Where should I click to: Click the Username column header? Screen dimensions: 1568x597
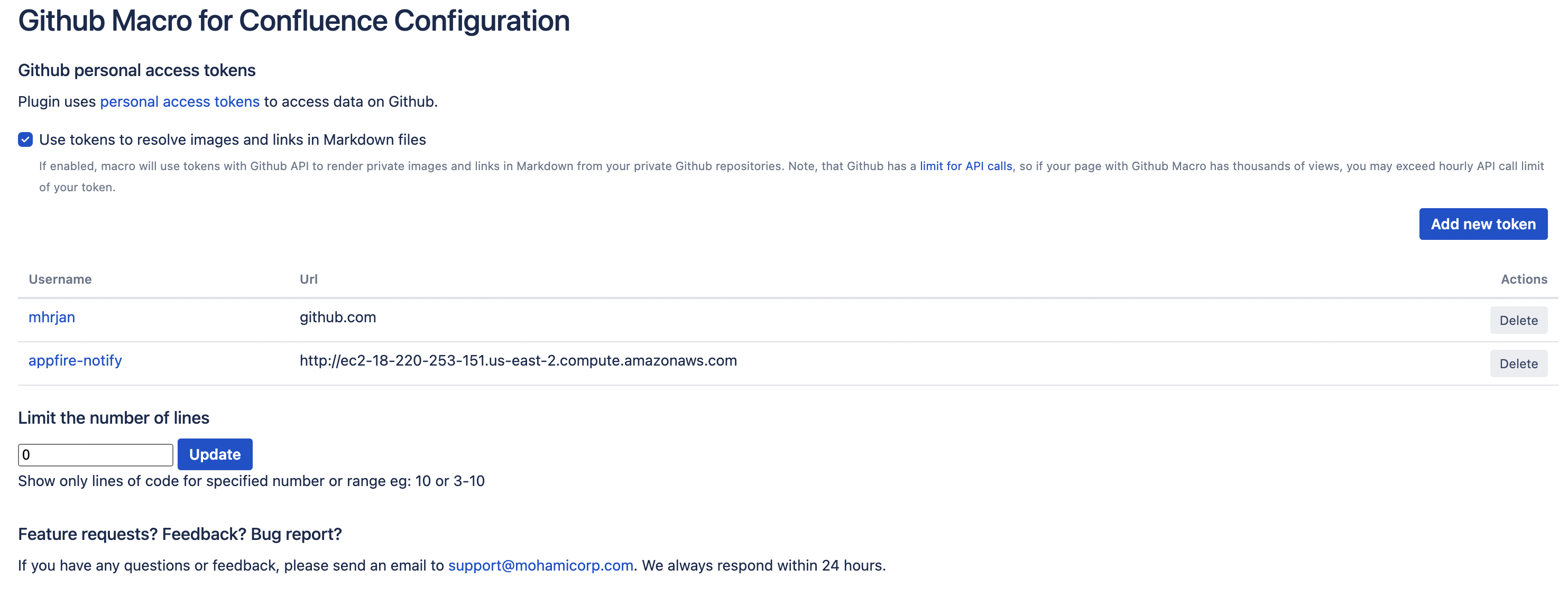tap(60, 279)
